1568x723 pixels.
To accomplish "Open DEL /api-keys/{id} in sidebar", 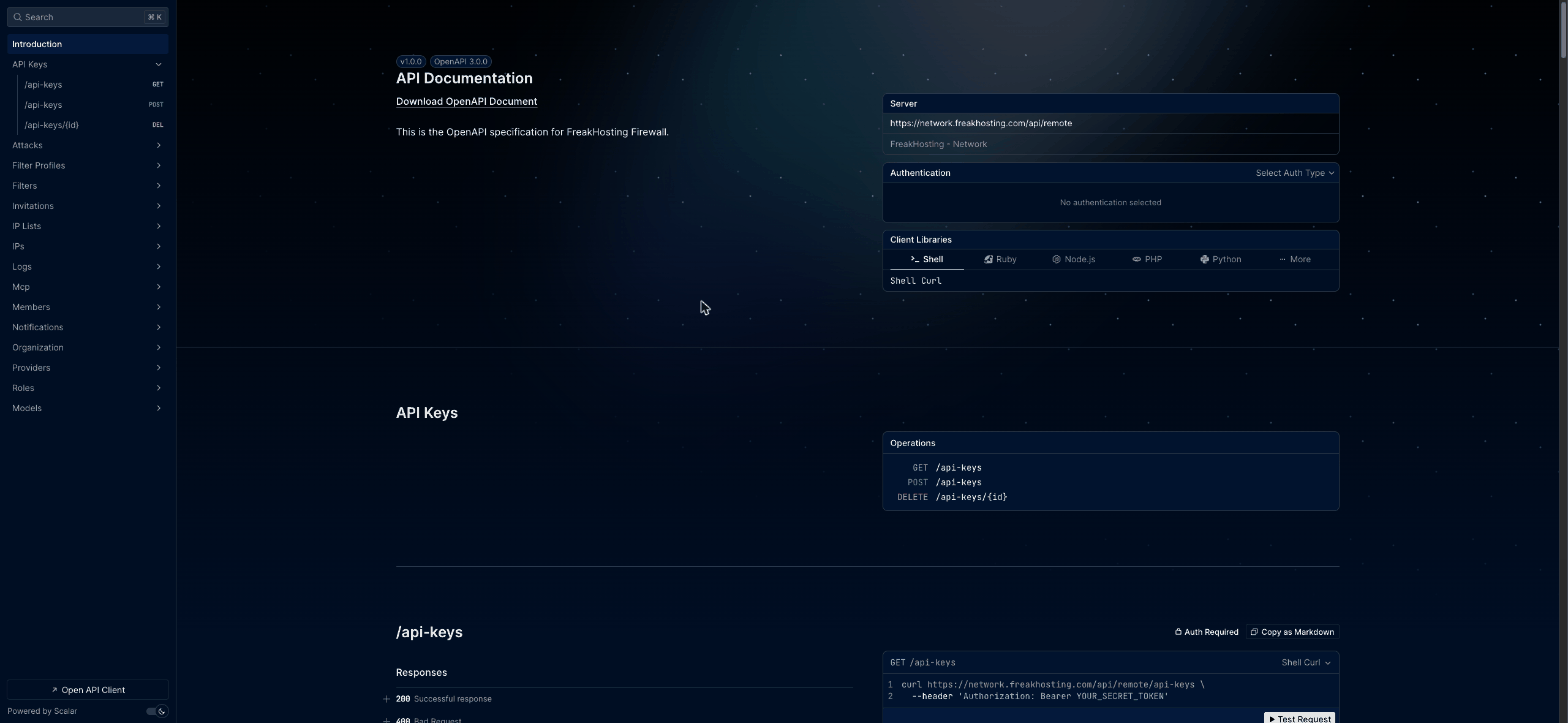I will click(x=94, y=125).
